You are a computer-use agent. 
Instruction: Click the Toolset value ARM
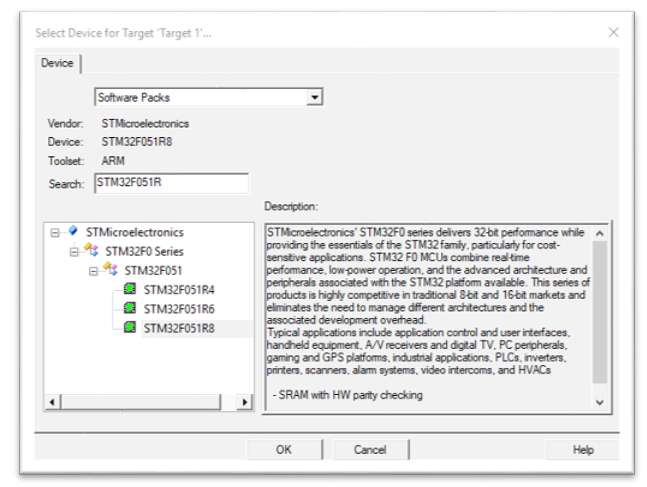[113, 161]
